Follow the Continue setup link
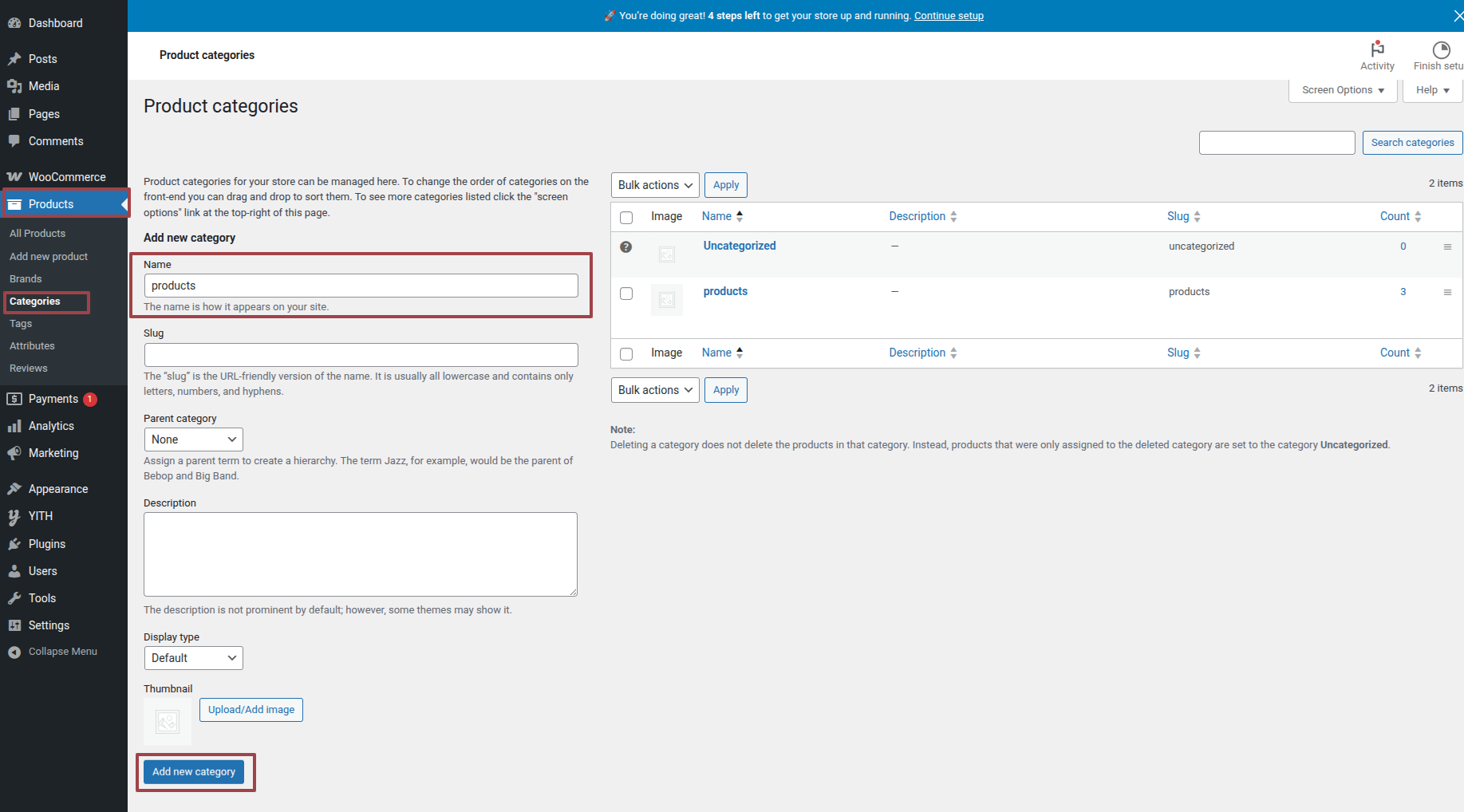Screen dimensions: 1464x812 949,16
